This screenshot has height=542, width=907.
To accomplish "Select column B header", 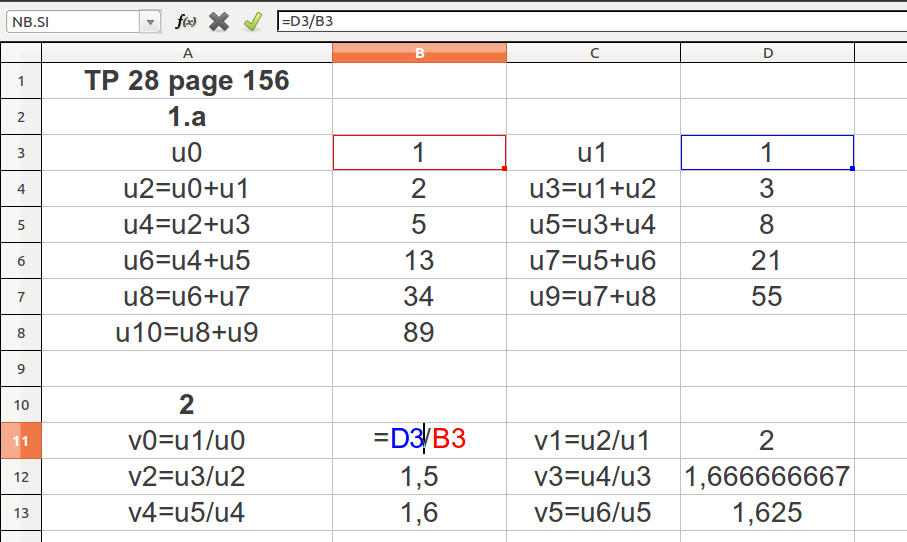I will tap(419, 53).
